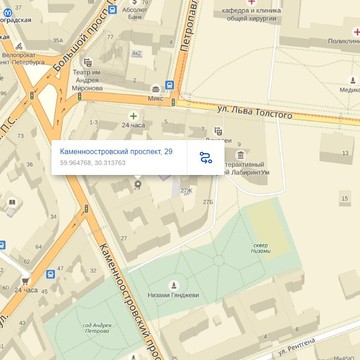Select the bus stop icon near building 47
The height and width of the screenshot is (360, 360).
point(51,274)
